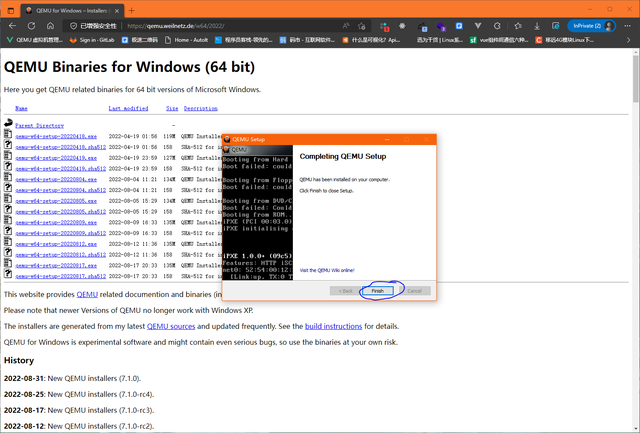Open qemu-w64-setup-20220812.sha512 link

coord(60,255)
